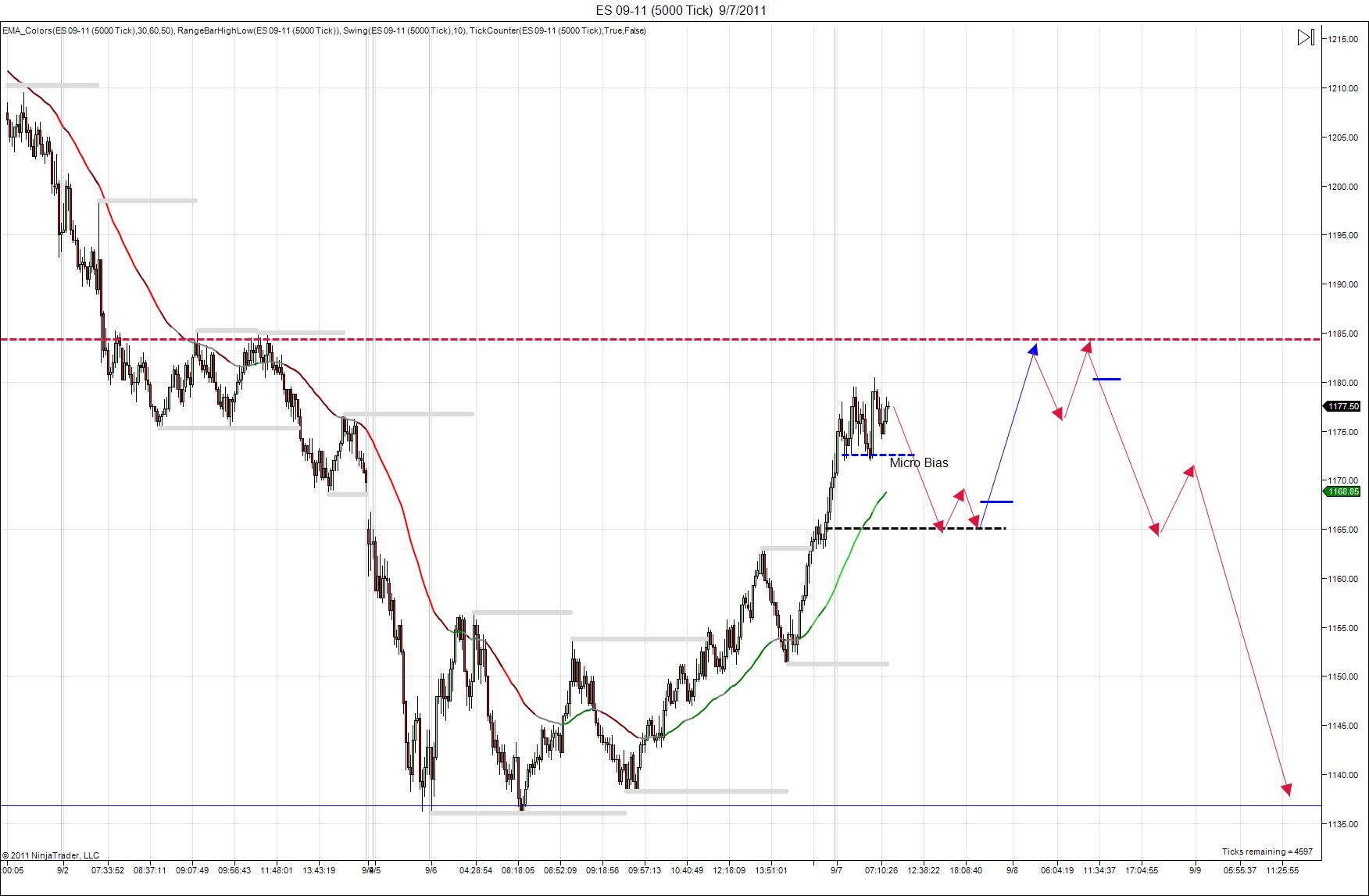Click the "Ticks remaining = 4597" counter
Image resolution: width=1369 pixels, height=896 pixels.
click(1267, 851)
